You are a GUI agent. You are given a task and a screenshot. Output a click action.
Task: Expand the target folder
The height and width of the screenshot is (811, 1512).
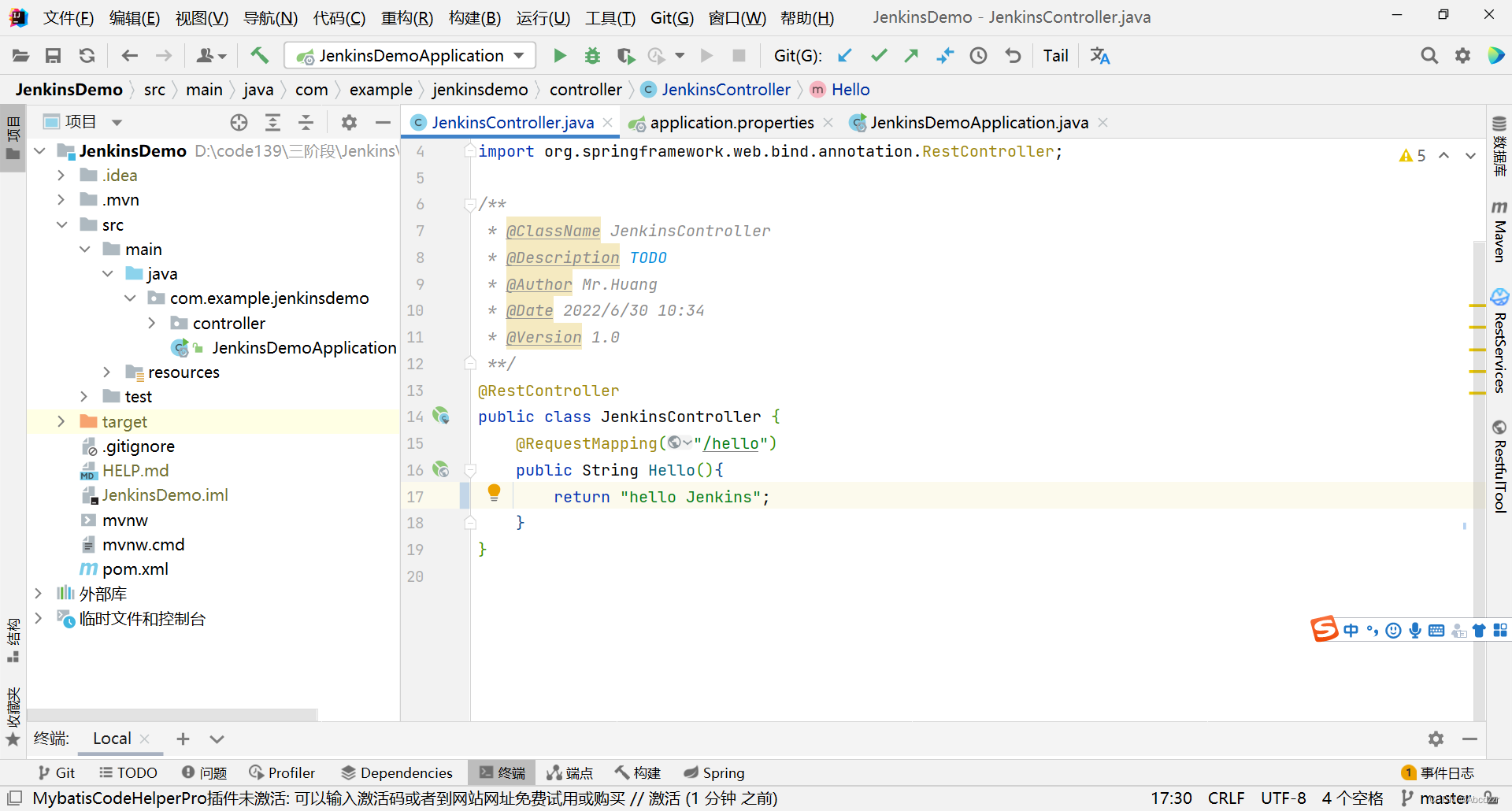pyautogui.click(x=61, y=421)
